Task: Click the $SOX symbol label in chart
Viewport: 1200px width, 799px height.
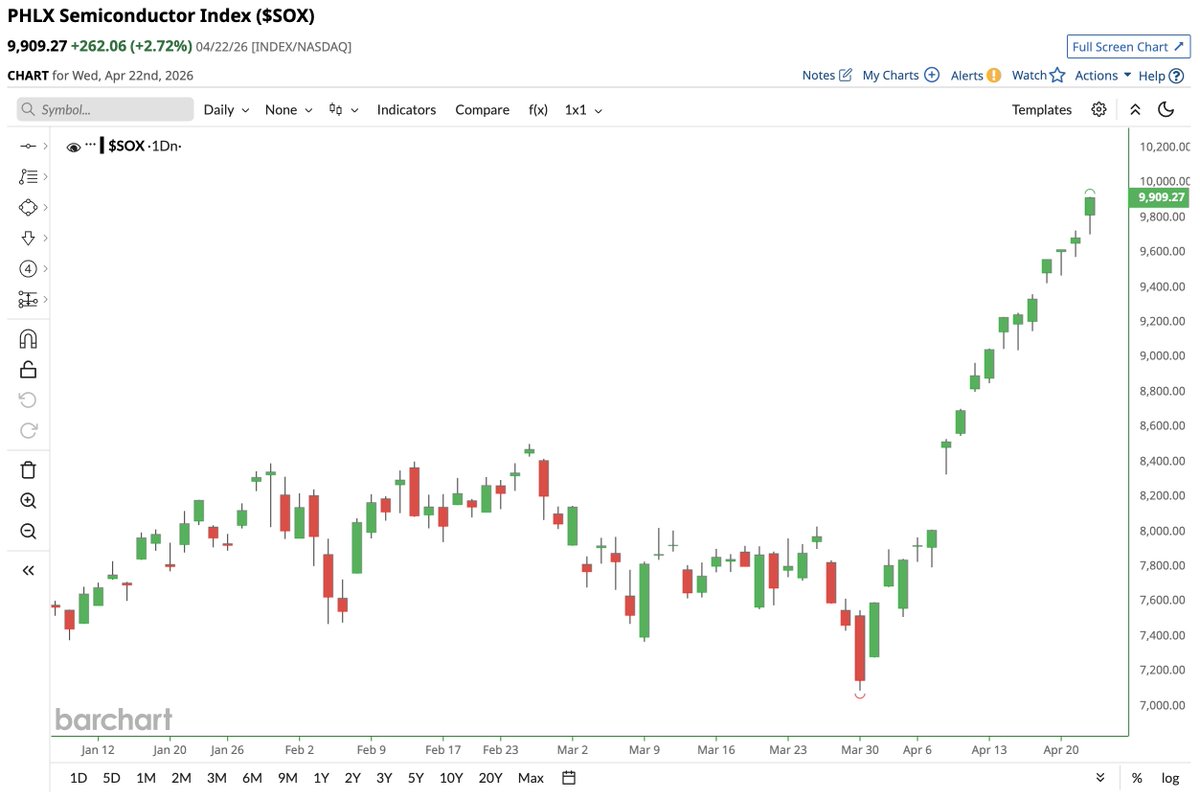Action: point(125,146)
